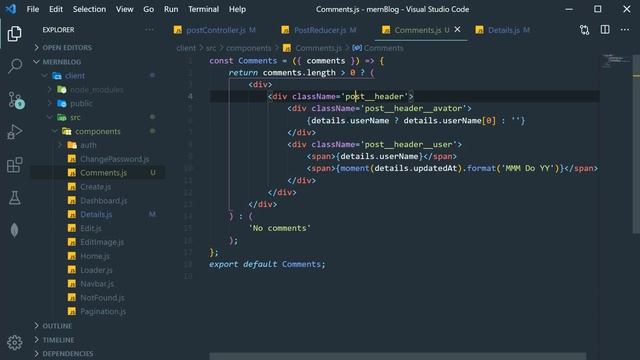Open Loader.js from the file tree
Screen dimensions: 640x360
coord(96,270)
